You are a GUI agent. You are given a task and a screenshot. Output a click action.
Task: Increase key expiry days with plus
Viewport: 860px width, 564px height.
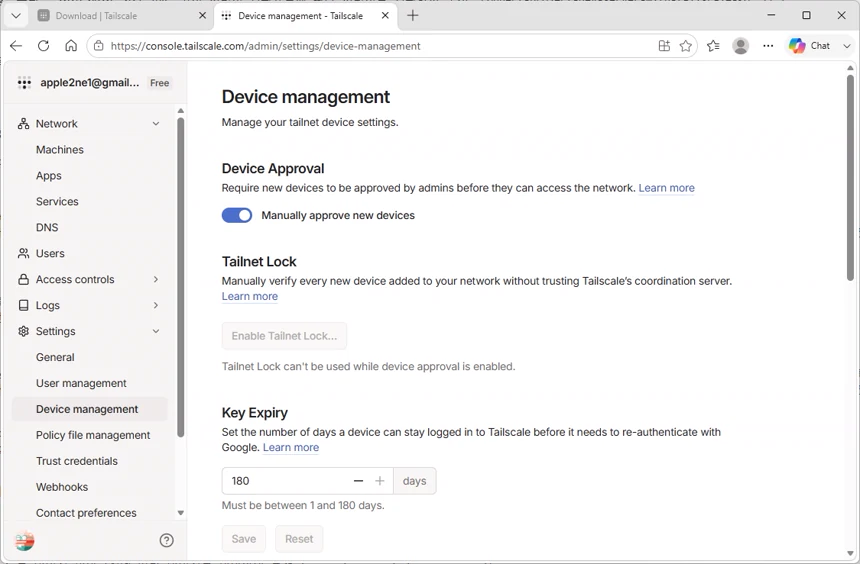pos(380,481)
